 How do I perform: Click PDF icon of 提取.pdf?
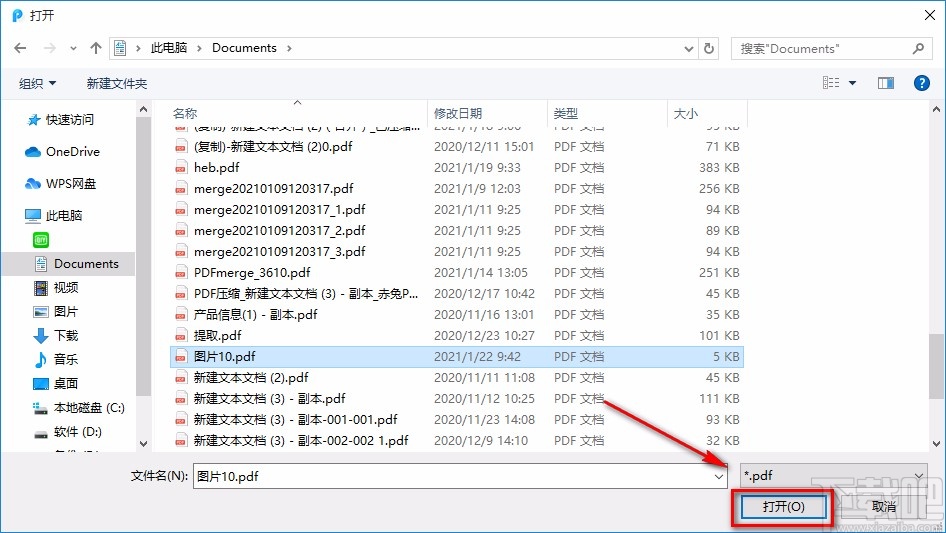180,336
